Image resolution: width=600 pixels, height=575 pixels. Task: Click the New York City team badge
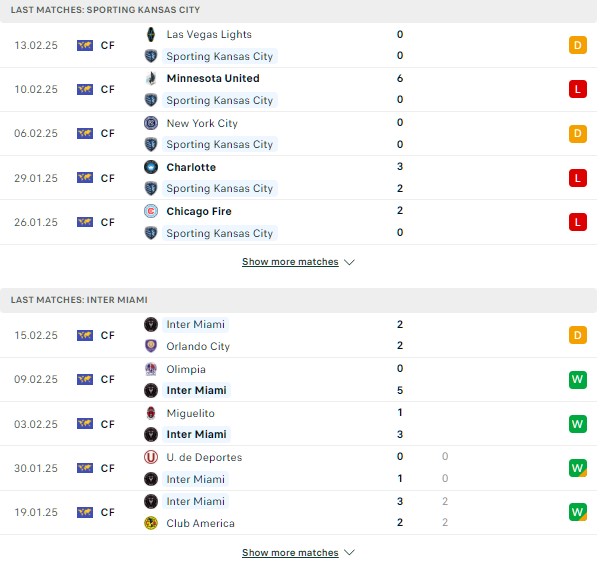click(151, 123)
